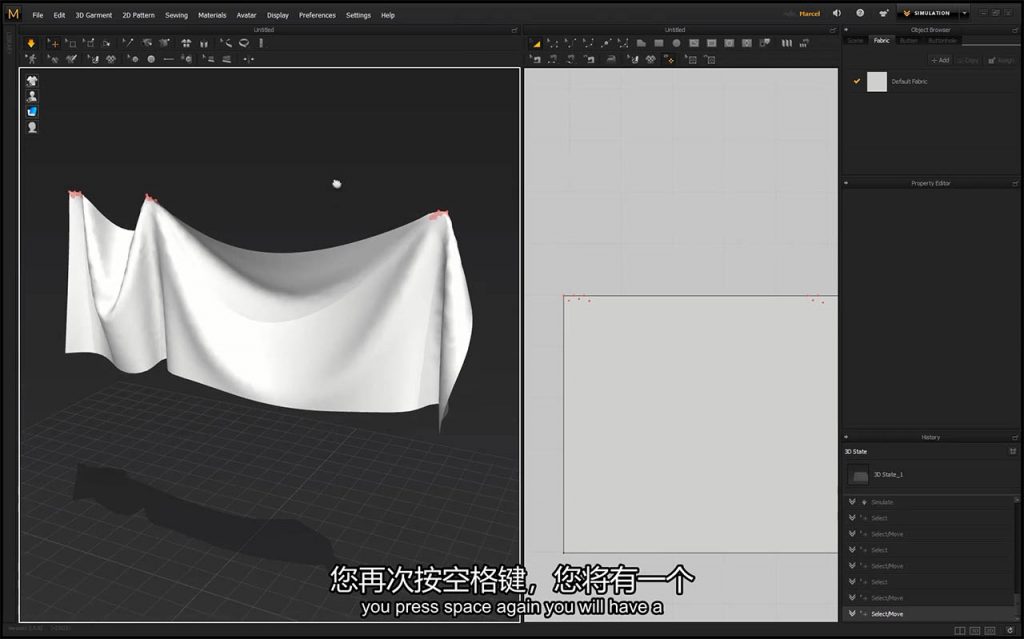This screenshot has width=1024, height=639.
Task: Click the Default Fabric color swatch
Action: 876,82
